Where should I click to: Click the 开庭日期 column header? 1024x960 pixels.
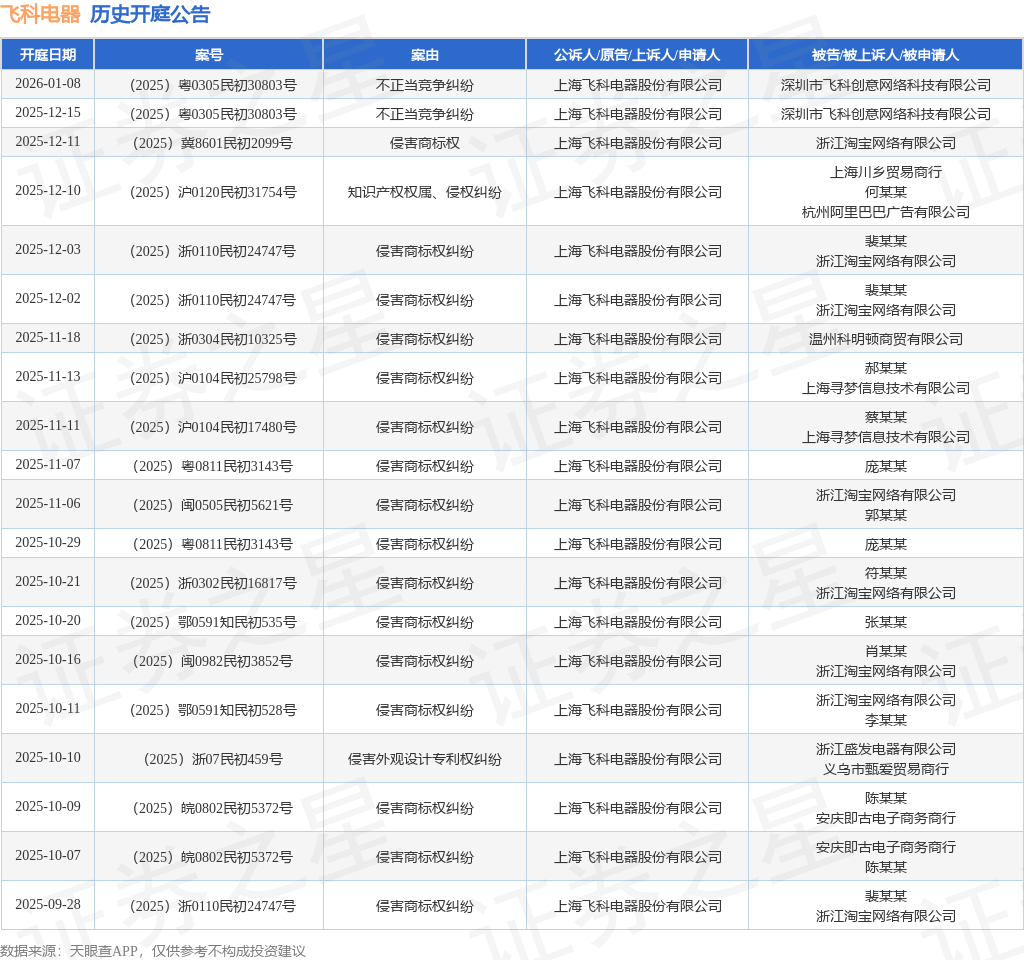tap(48, 55)
